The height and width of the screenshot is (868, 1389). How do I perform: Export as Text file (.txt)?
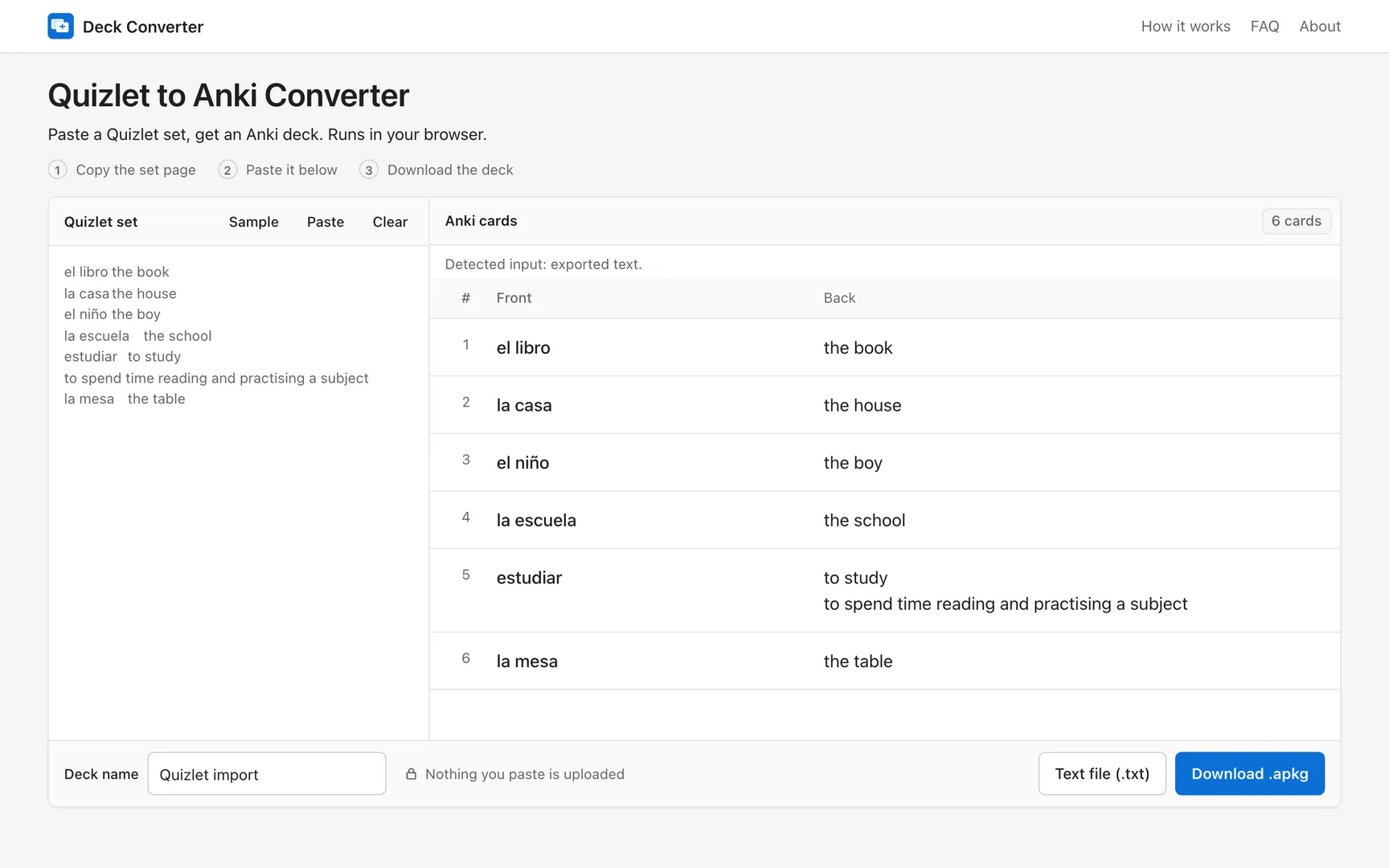(1102, 774)
